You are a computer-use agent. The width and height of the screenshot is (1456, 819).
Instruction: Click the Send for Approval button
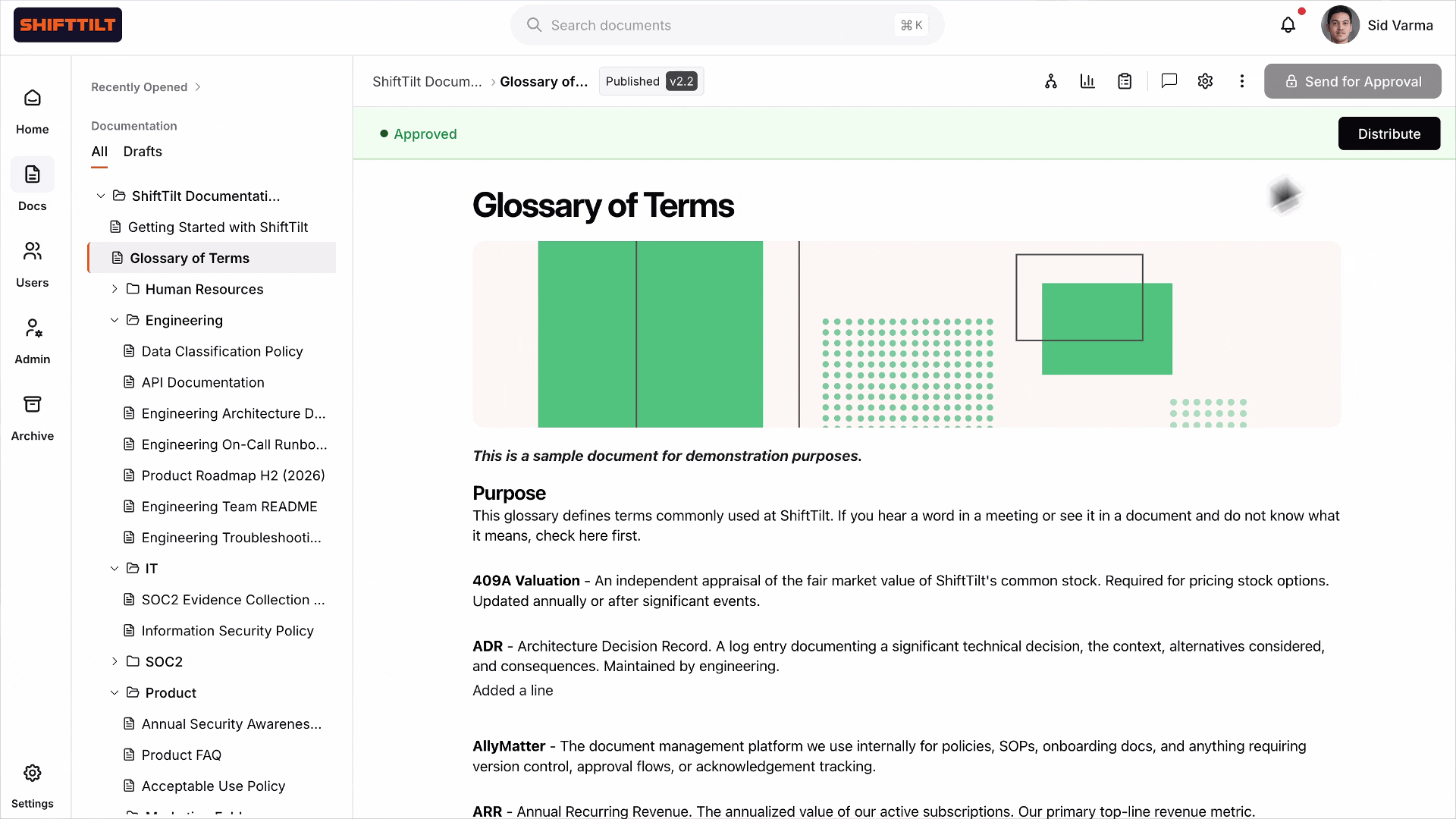(x=1352, y=81)
